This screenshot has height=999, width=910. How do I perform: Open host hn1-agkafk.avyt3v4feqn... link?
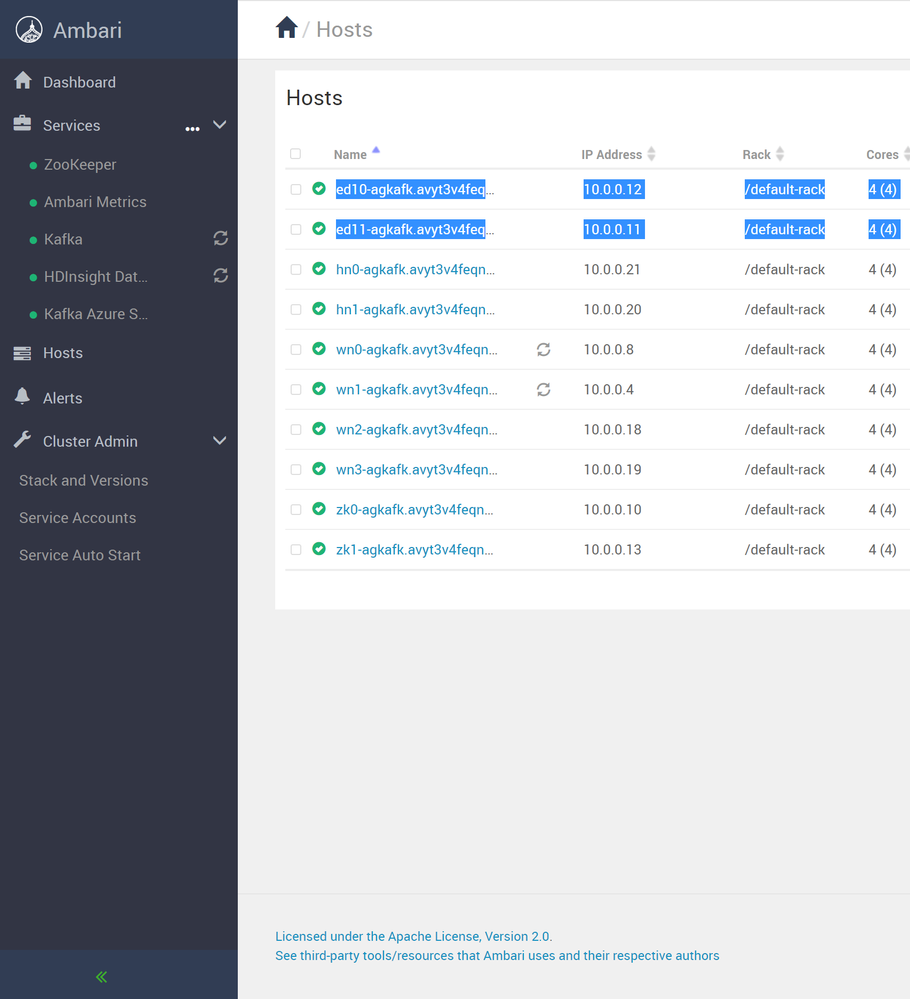click(415, 310)
